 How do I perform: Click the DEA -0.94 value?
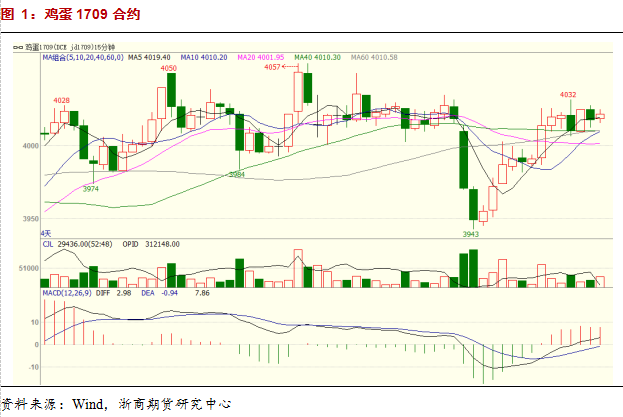point(160,293)
